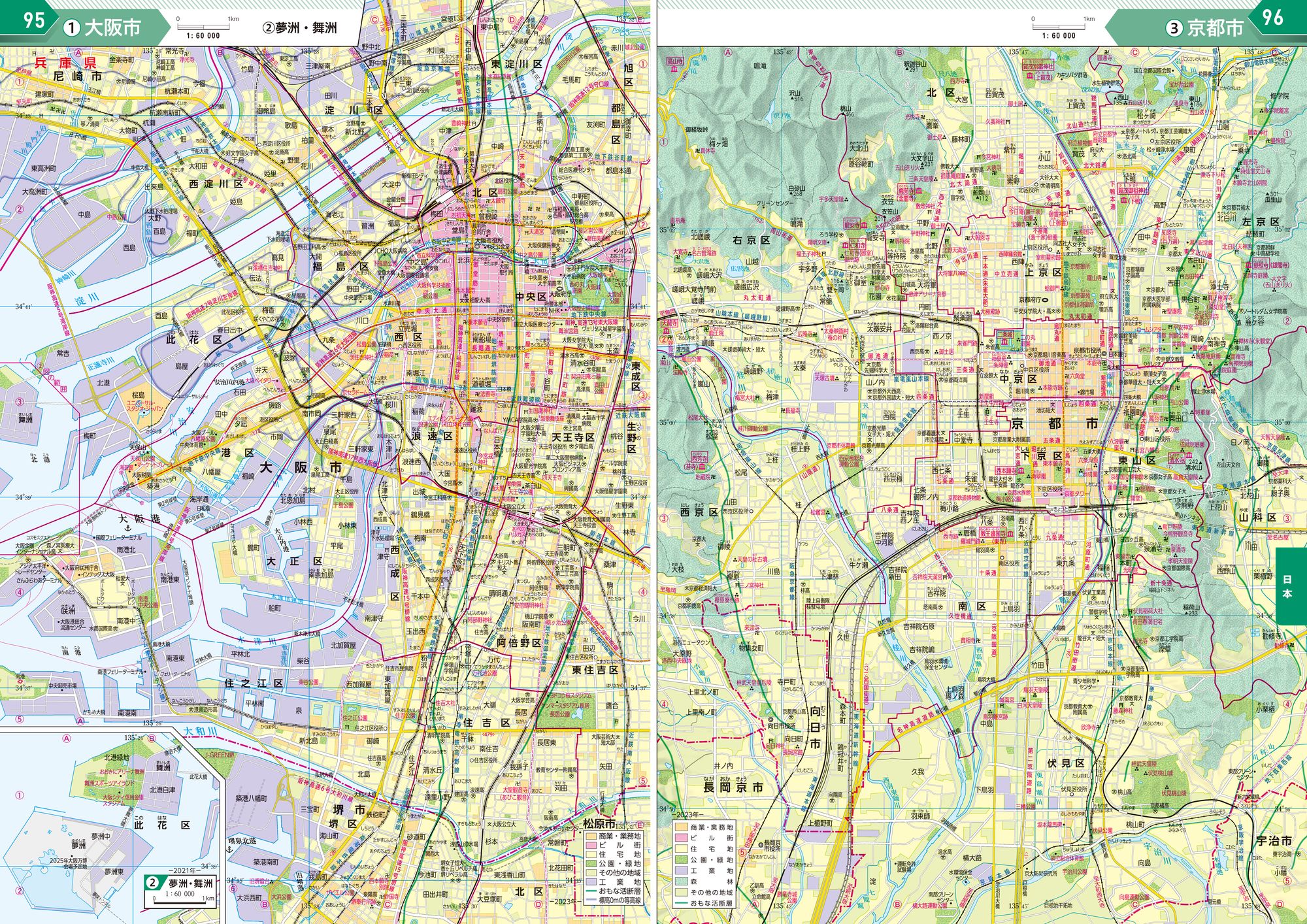Click 森林 swatch in Kyoto legend
Image resolution: width=1307 pixels, height=924 pixels.
pyautogui.click(x=681, y=882)
